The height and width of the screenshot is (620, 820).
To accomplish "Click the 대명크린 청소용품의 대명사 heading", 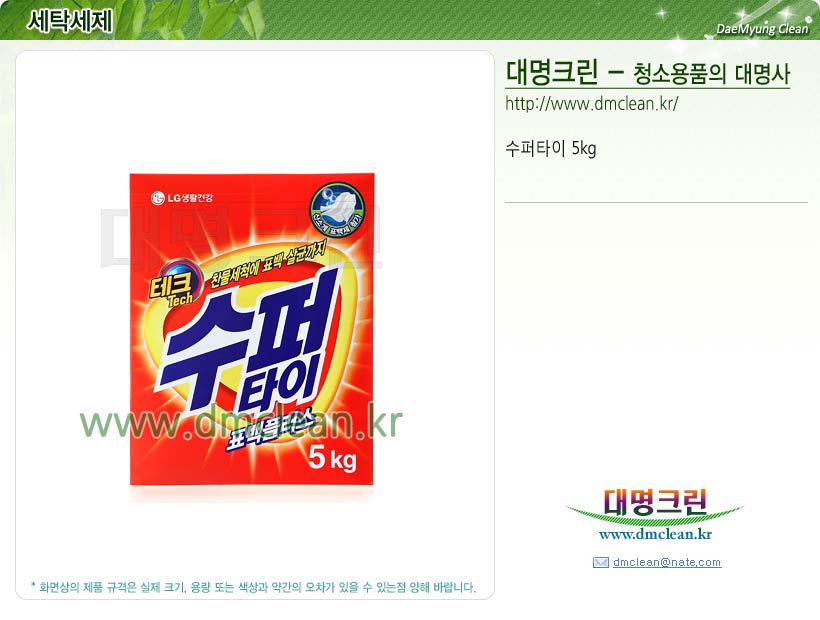I will (647, 73).
